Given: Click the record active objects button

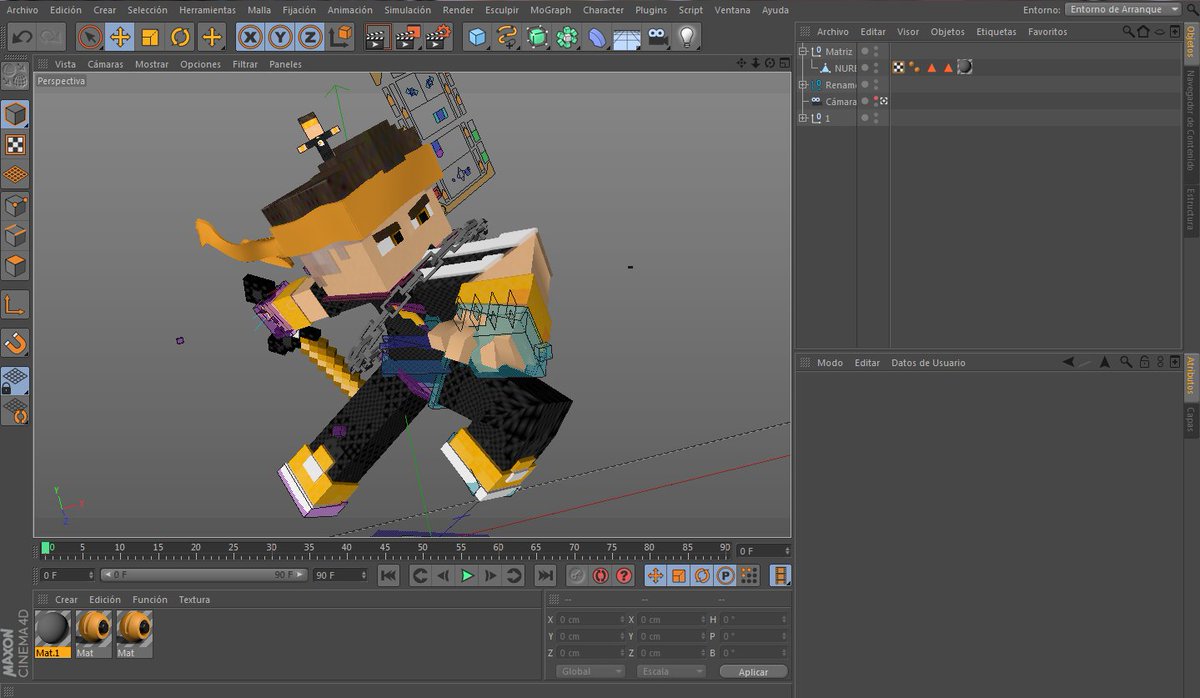Looking at the screenshot, I should (x=576, y=575).
